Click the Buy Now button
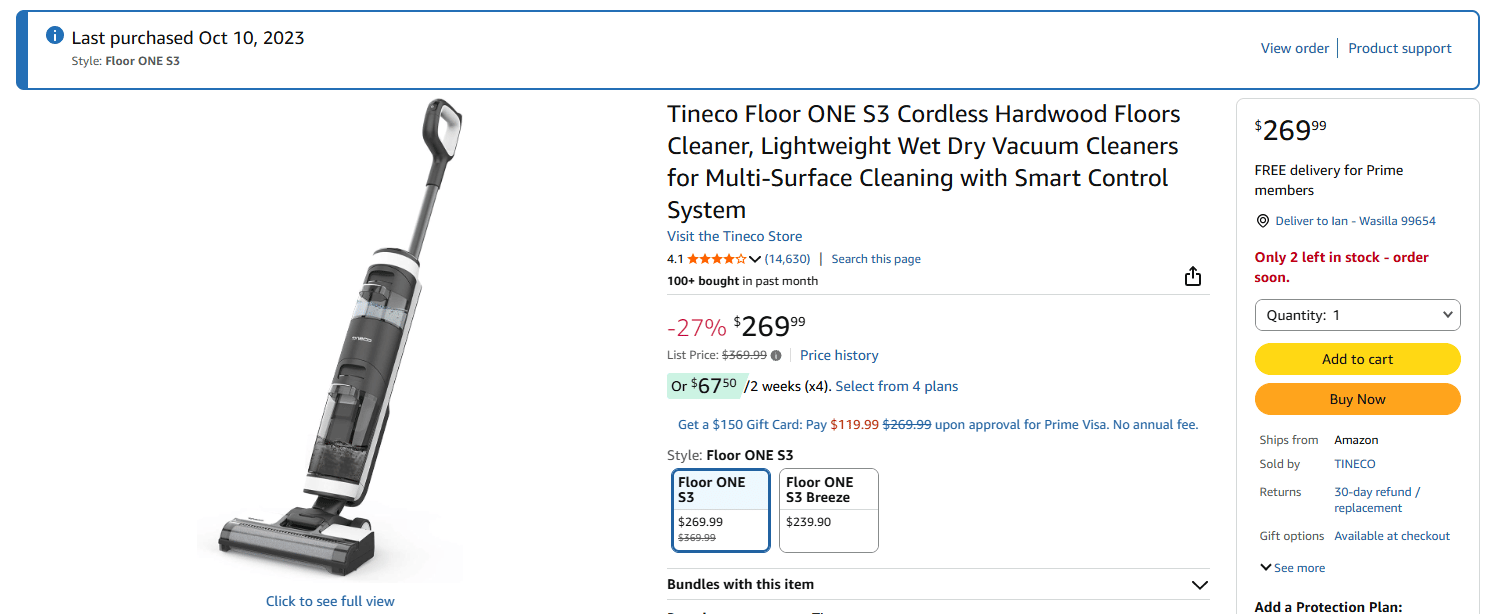This screenshot has width=1508, height=614. 1357,399
